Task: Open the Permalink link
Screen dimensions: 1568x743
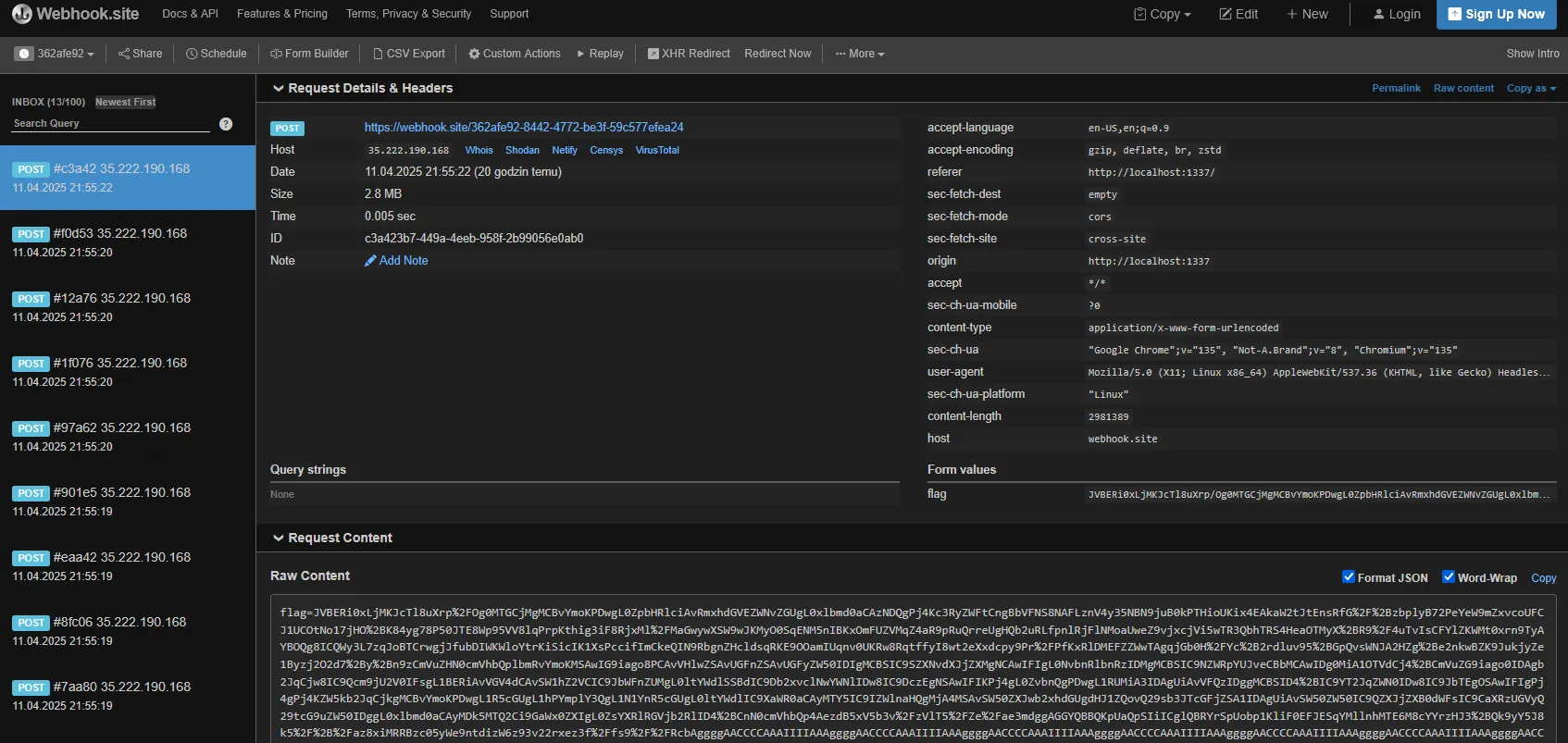Action: pos(1396,88)
